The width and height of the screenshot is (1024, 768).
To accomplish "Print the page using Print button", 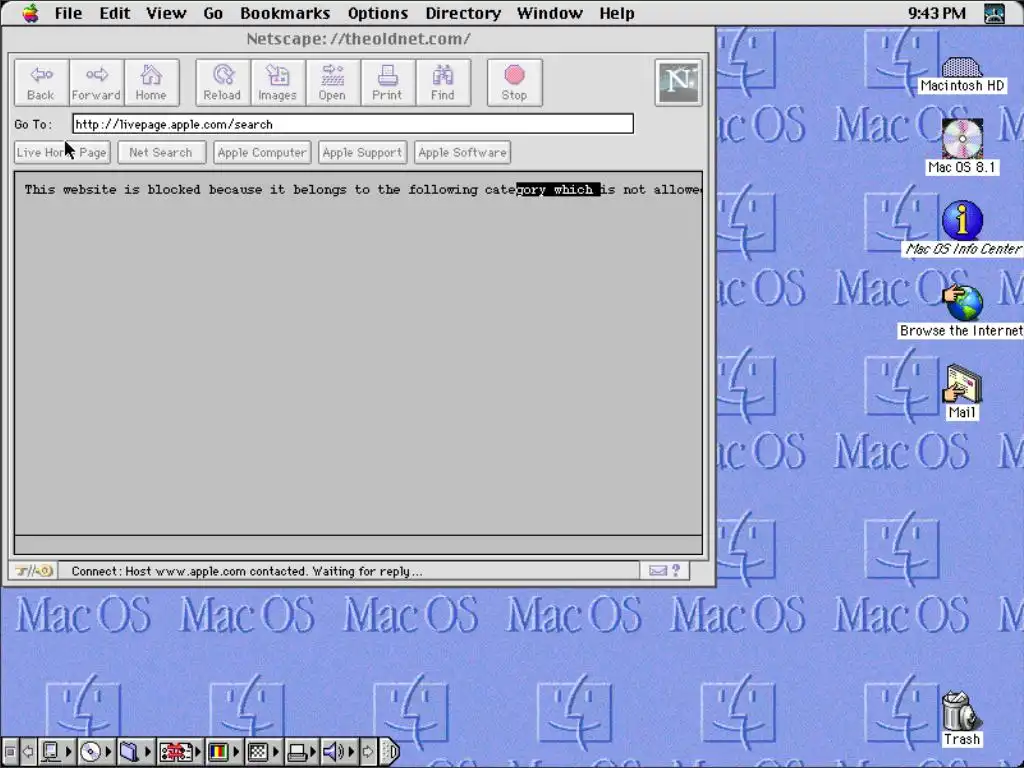I will (x=387, y=83).
